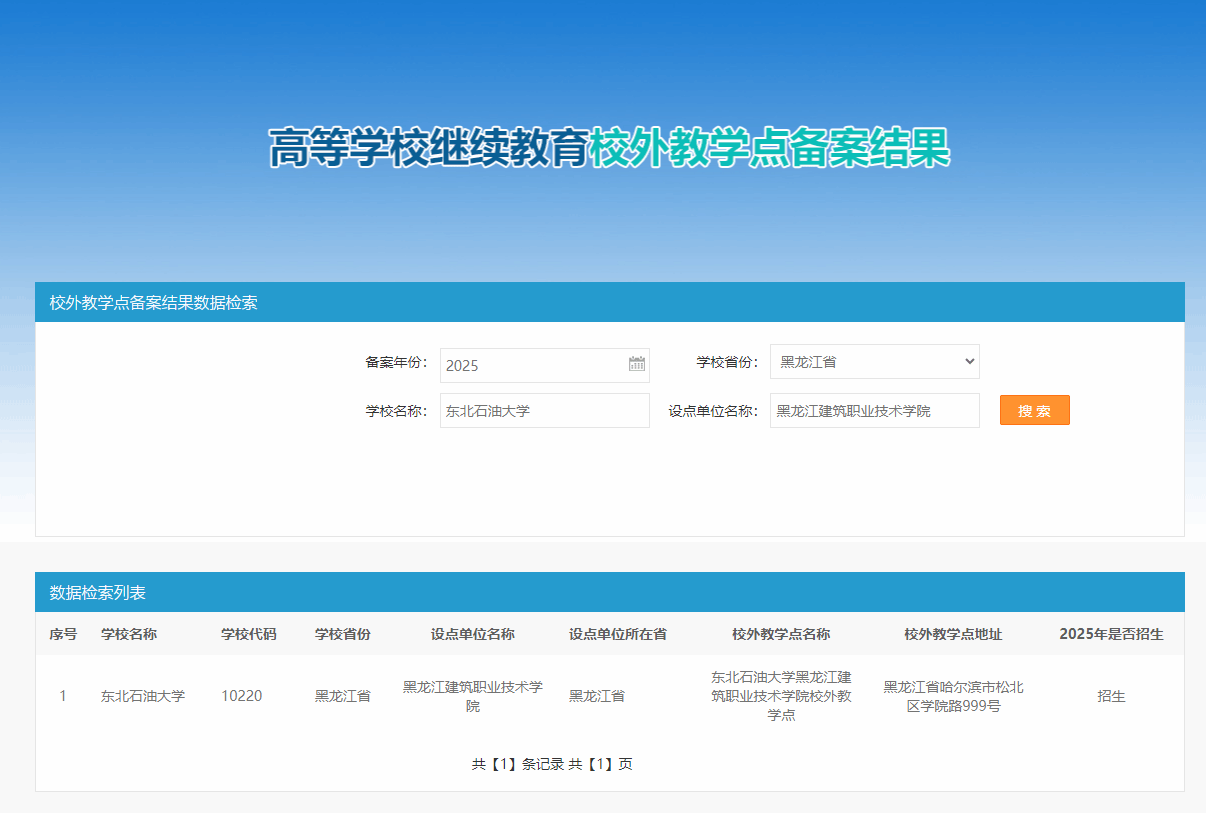Screen dimensions: 1206x813
Task: Click the 校外教学点地址 column header
Action: [953, 634]
